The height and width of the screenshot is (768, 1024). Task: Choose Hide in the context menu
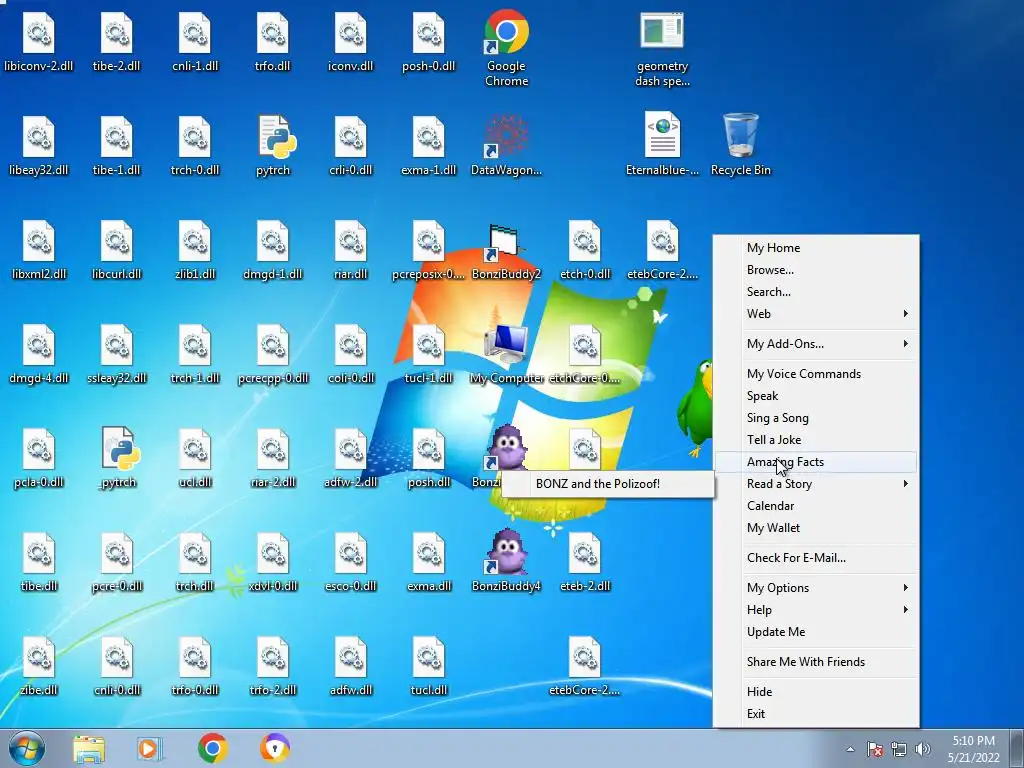[816, 692]
